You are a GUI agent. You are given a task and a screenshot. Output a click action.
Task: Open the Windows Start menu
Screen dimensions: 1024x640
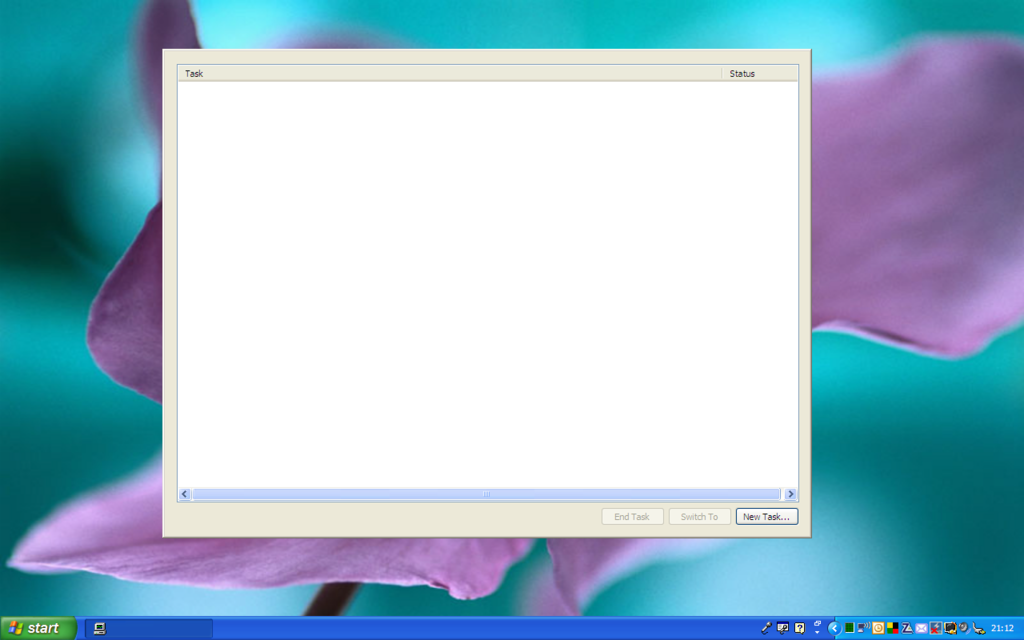pos(39,628)
